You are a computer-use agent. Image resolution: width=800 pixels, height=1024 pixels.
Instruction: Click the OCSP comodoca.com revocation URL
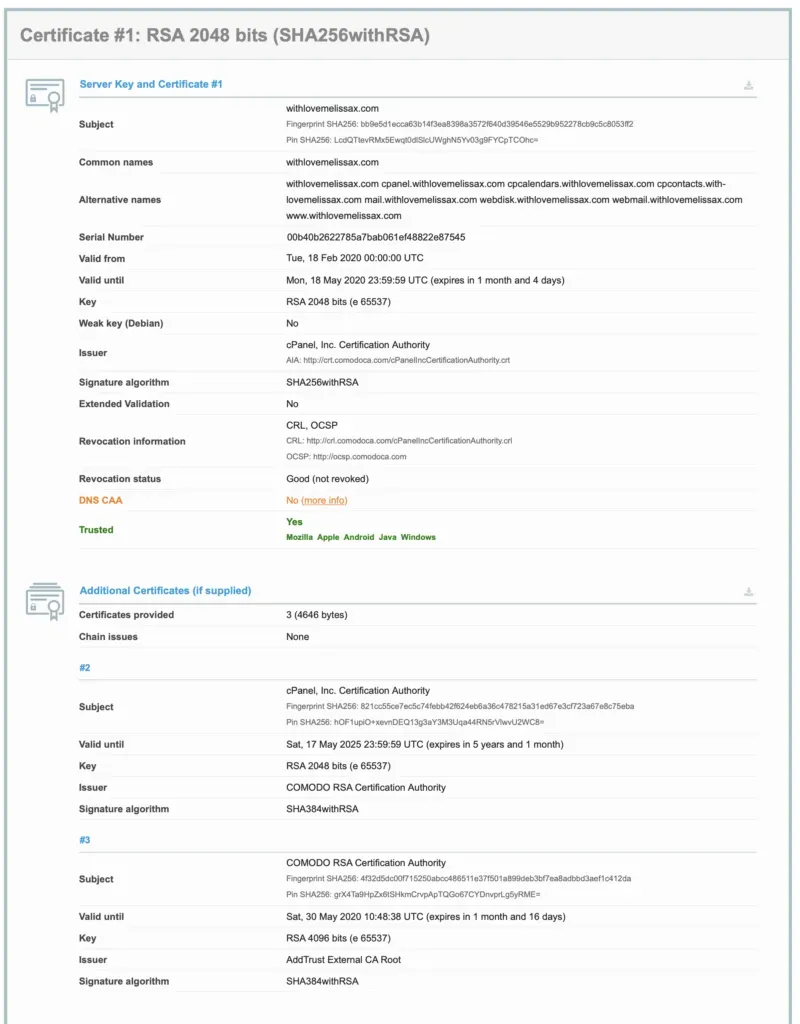point(364,455)
